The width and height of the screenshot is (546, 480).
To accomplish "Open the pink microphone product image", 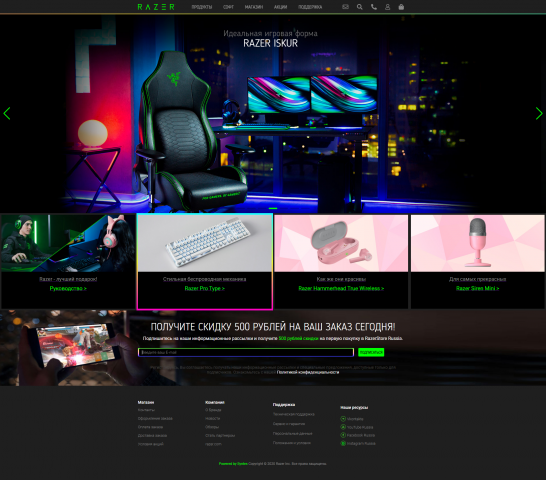I will pyautogui.click(x=478, y=243).
